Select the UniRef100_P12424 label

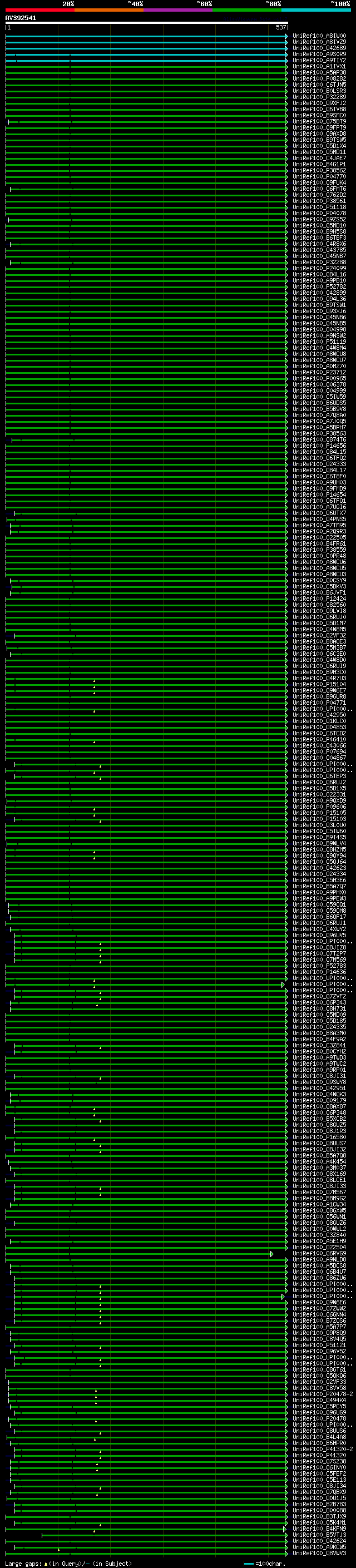[319, 599]
